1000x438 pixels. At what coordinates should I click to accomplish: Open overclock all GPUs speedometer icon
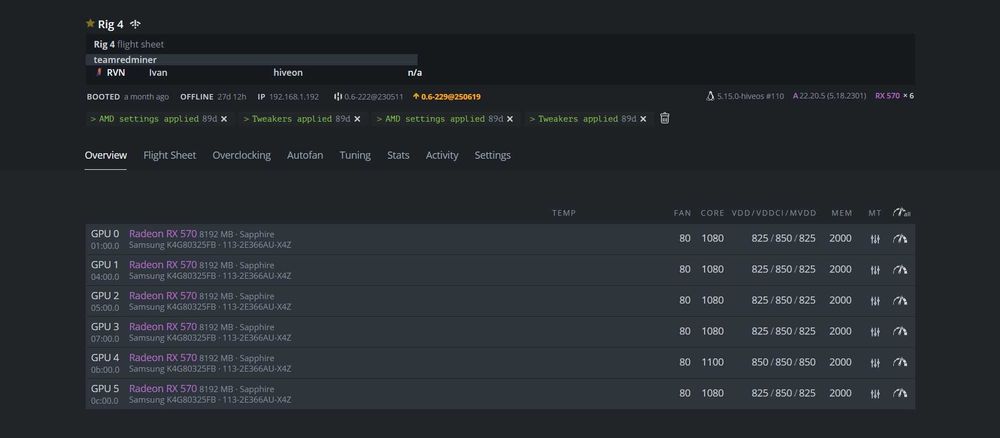[x=901, y=212]
